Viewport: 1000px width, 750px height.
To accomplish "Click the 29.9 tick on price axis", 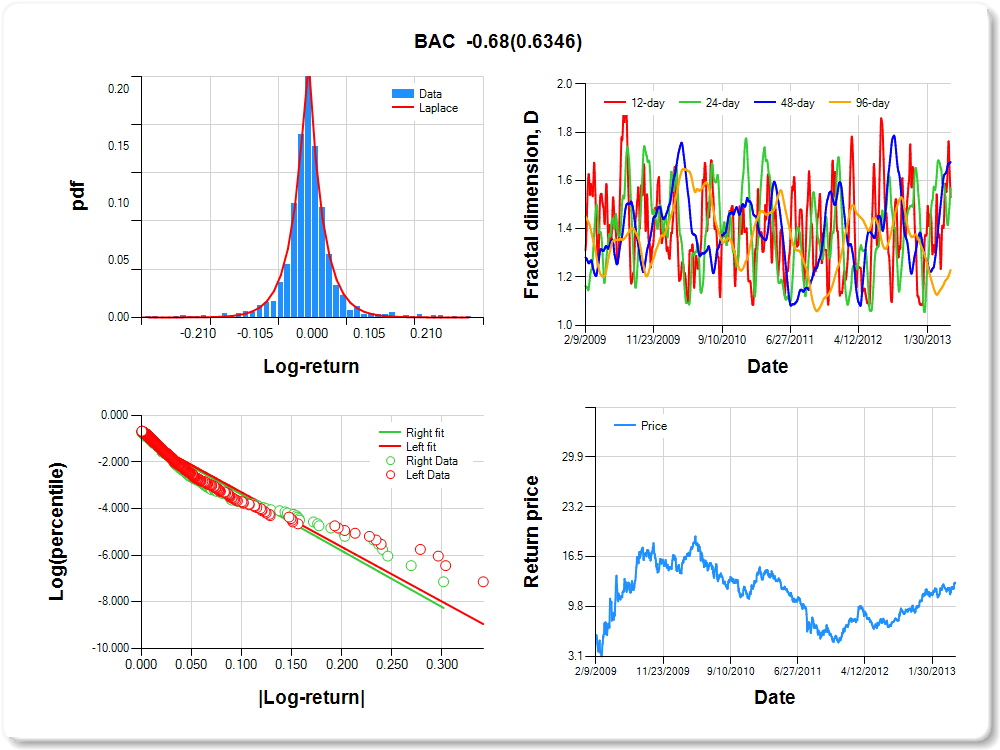I will tap(573, 457).
